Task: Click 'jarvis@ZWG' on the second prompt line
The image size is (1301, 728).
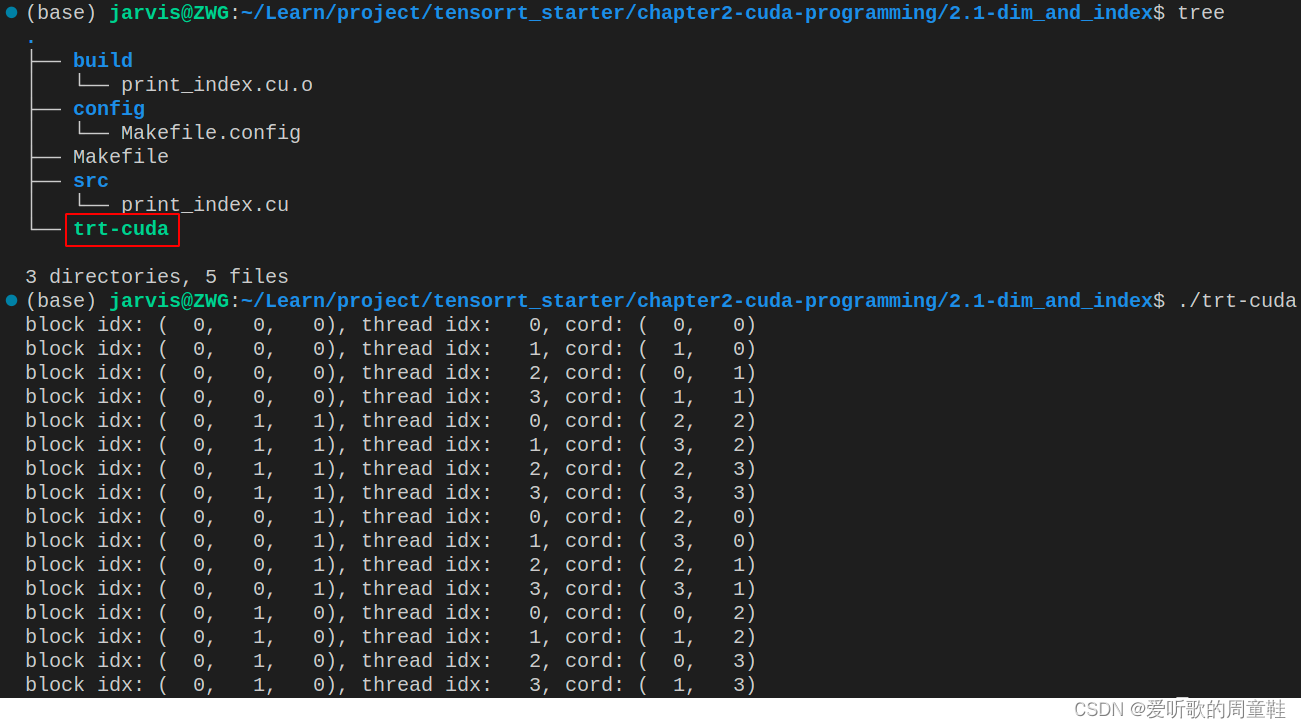Action: tap(169, 301)
